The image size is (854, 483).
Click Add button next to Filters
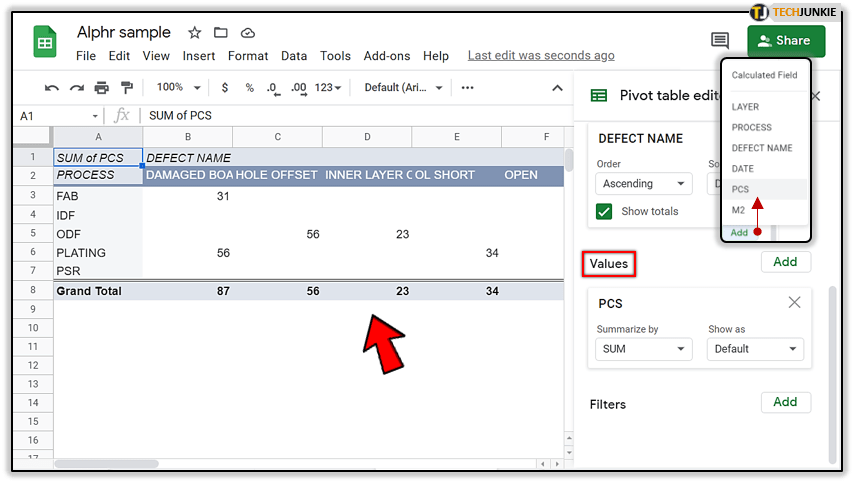coord(785,402)
